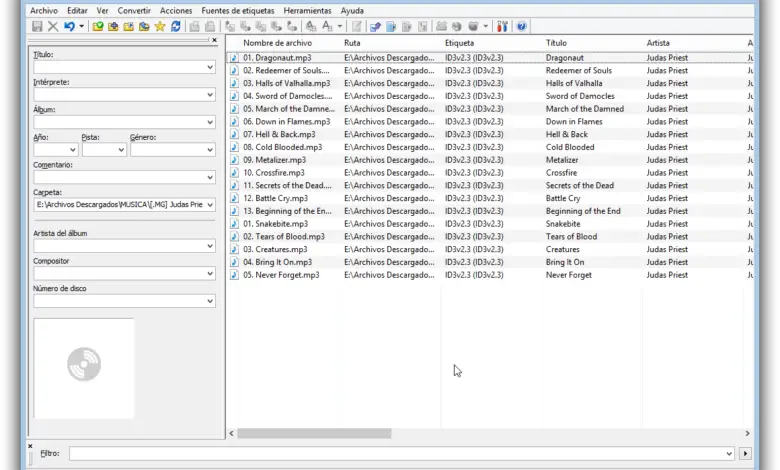Open the Acciones menu
The width and height of the screenshot is (780, 470).
coord(176,10)
